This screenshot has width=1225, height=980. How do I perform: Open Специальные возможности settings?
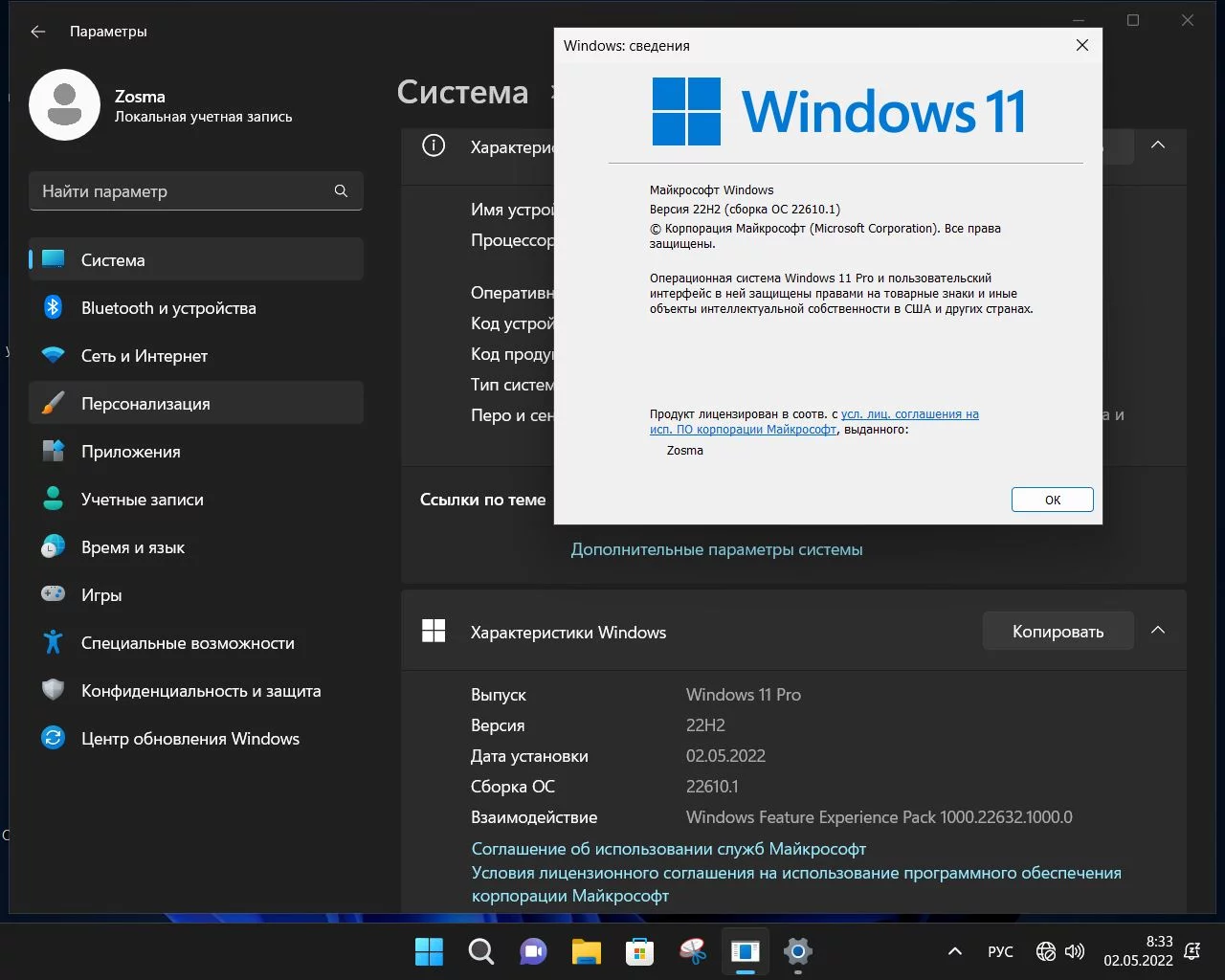pos(188,643)
